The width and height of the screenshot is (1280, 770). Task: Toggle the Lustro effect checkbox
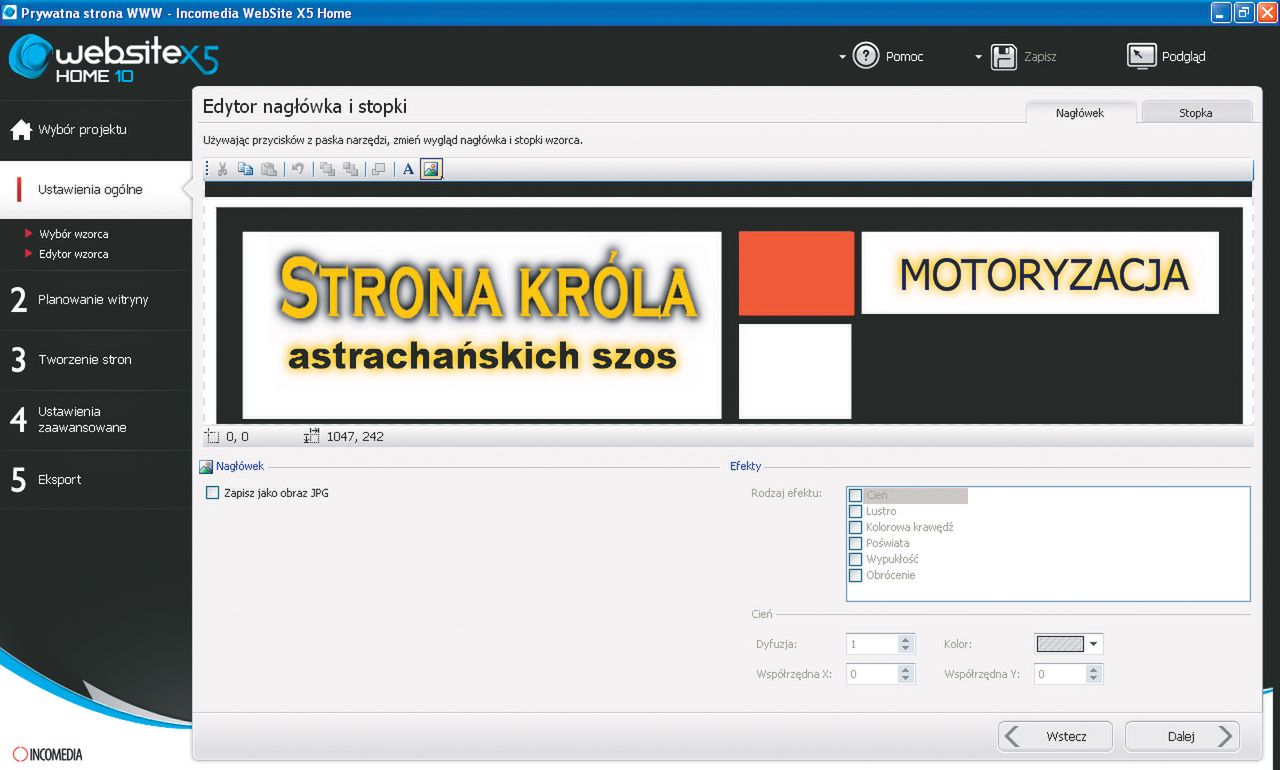point(855,511)
